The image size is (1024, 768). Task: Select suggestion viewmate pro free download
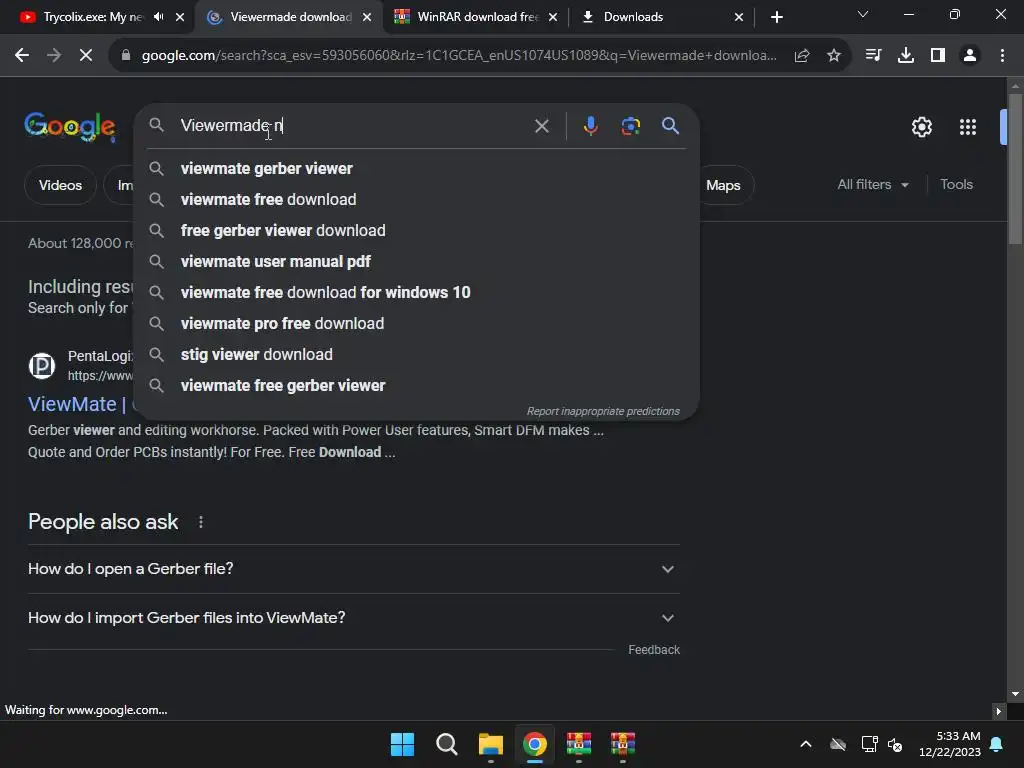pyautogui.click(x=417, y=324)
